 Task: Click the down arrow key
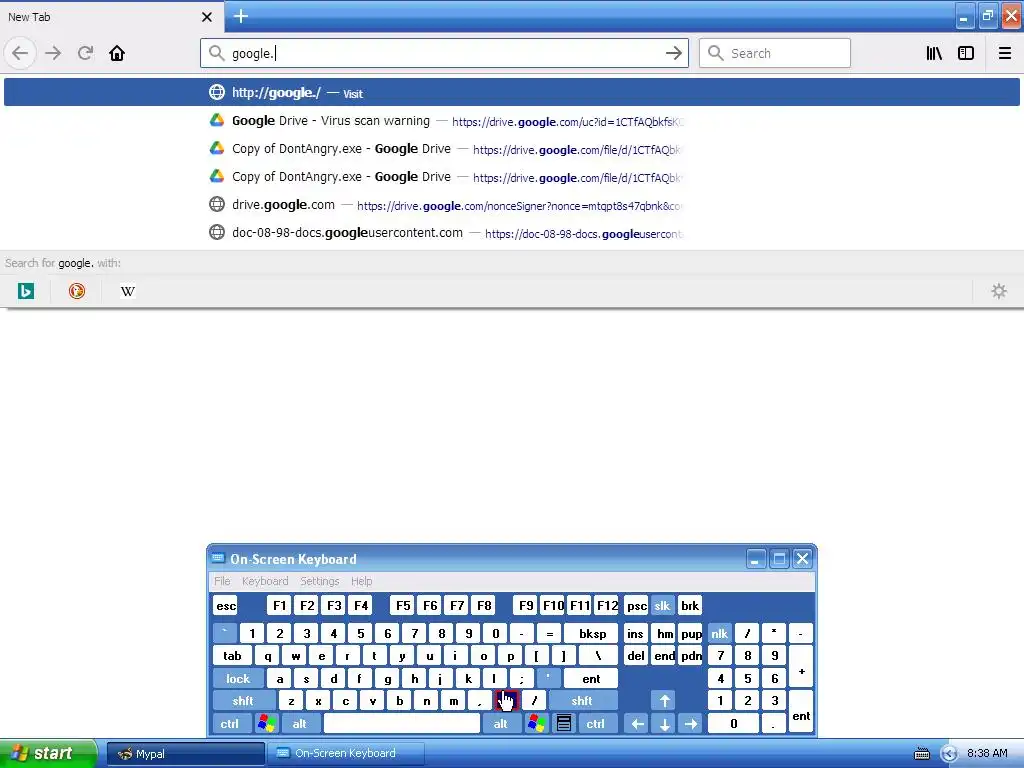pos(664,724)
